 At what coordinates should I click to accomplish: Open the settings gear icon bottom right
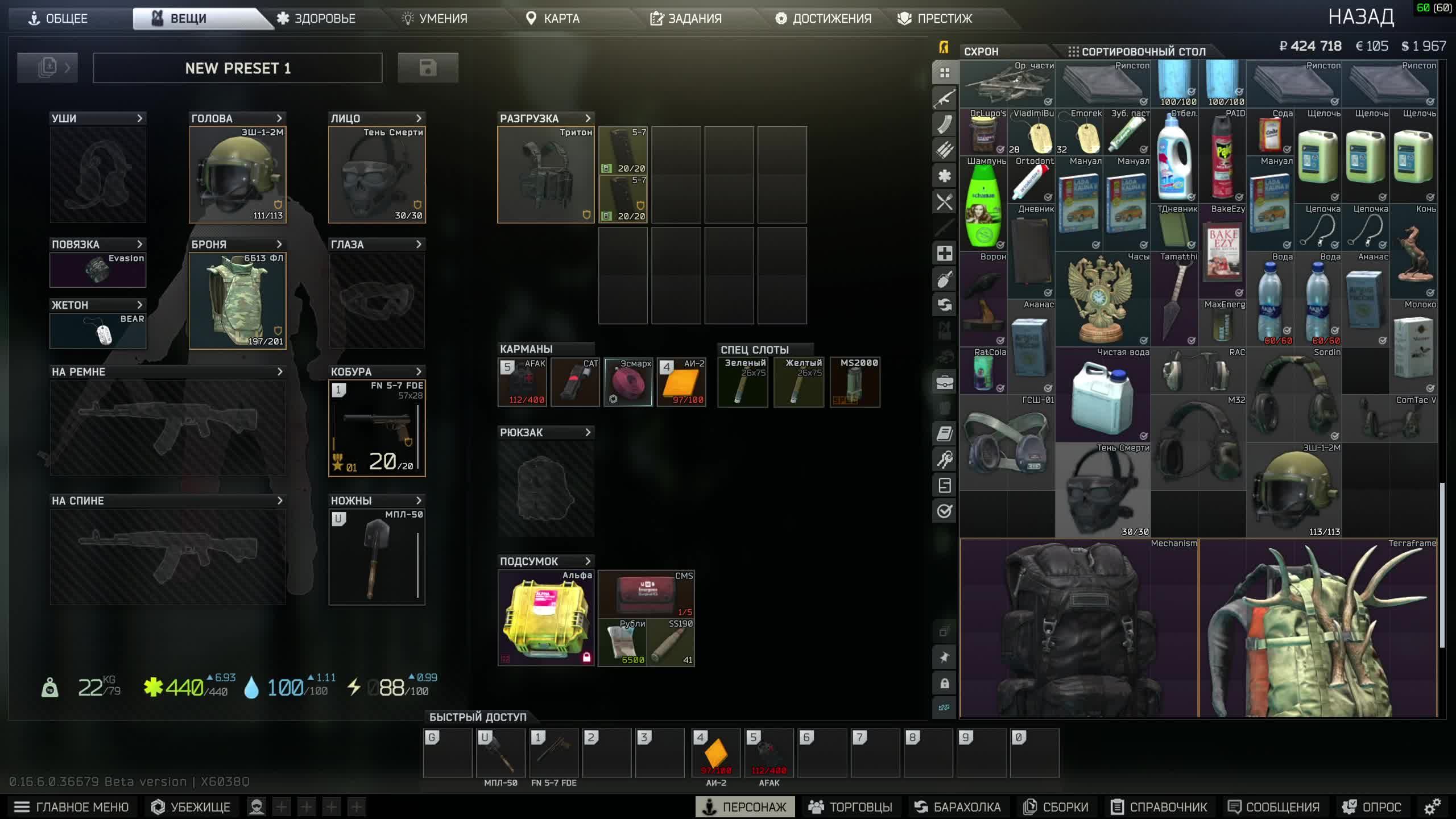[x=1432, y=806]
